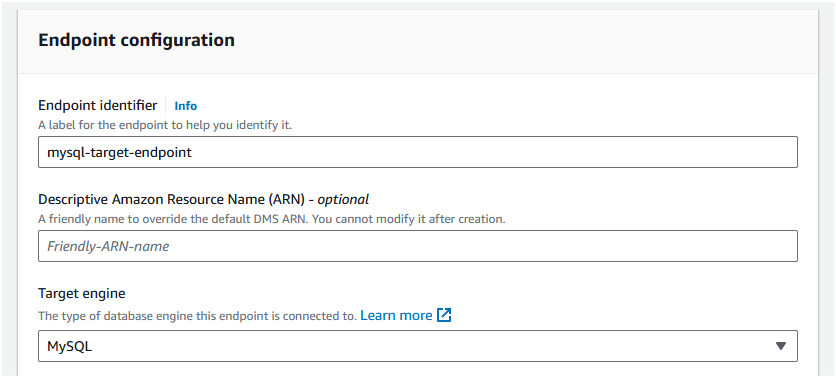Click the 'A label for the endpoint' description
The height and width of the screenshot is (377, 836).
(165, 125)
